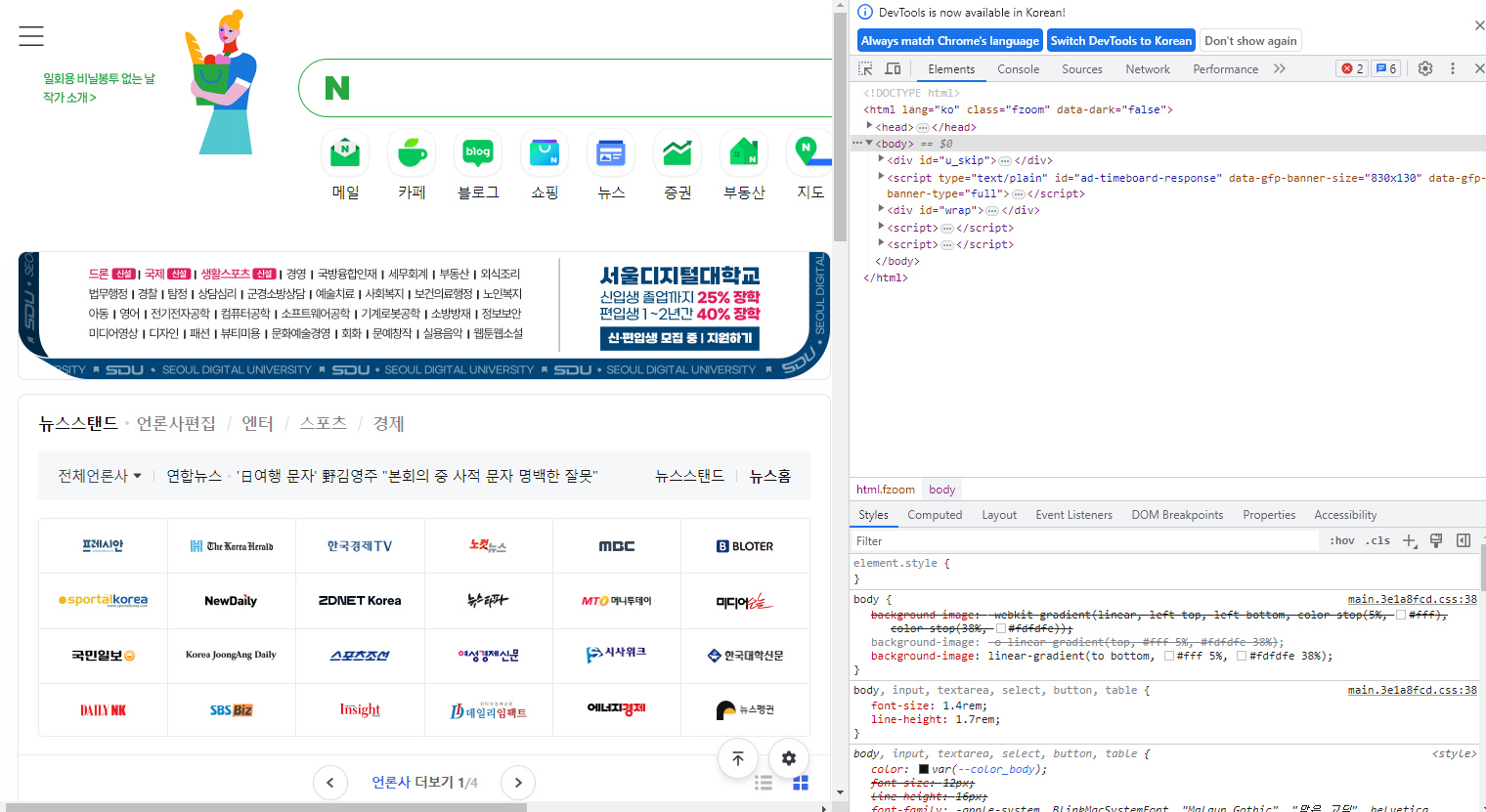Toggle the computed styles sidebar icon
This screenshot has width=1486, height=812.
[1464, 540]
